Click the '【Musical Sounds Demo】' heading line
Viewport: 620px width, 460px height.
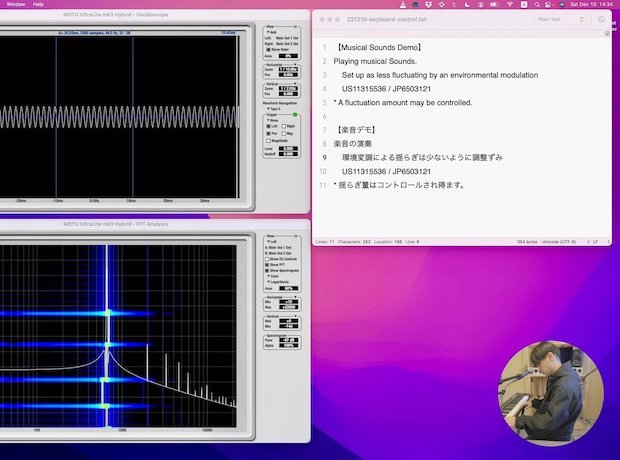pyautogui.click(x=379, y=47)
